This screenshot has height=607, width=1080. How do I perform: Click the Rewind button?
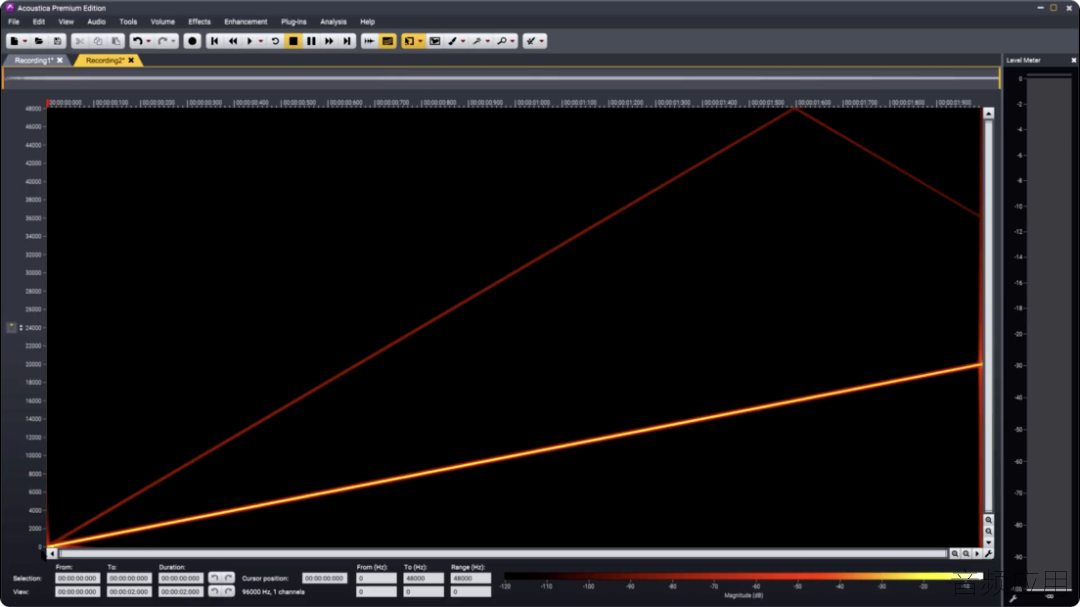(233, 41)
